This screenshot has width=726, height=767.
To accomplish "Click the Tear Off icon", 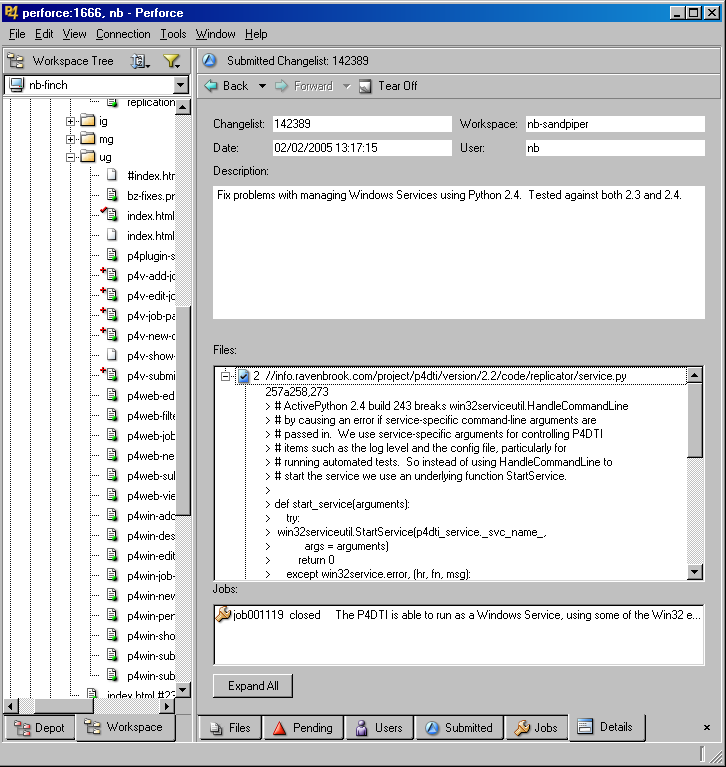I will pos(365,86).
